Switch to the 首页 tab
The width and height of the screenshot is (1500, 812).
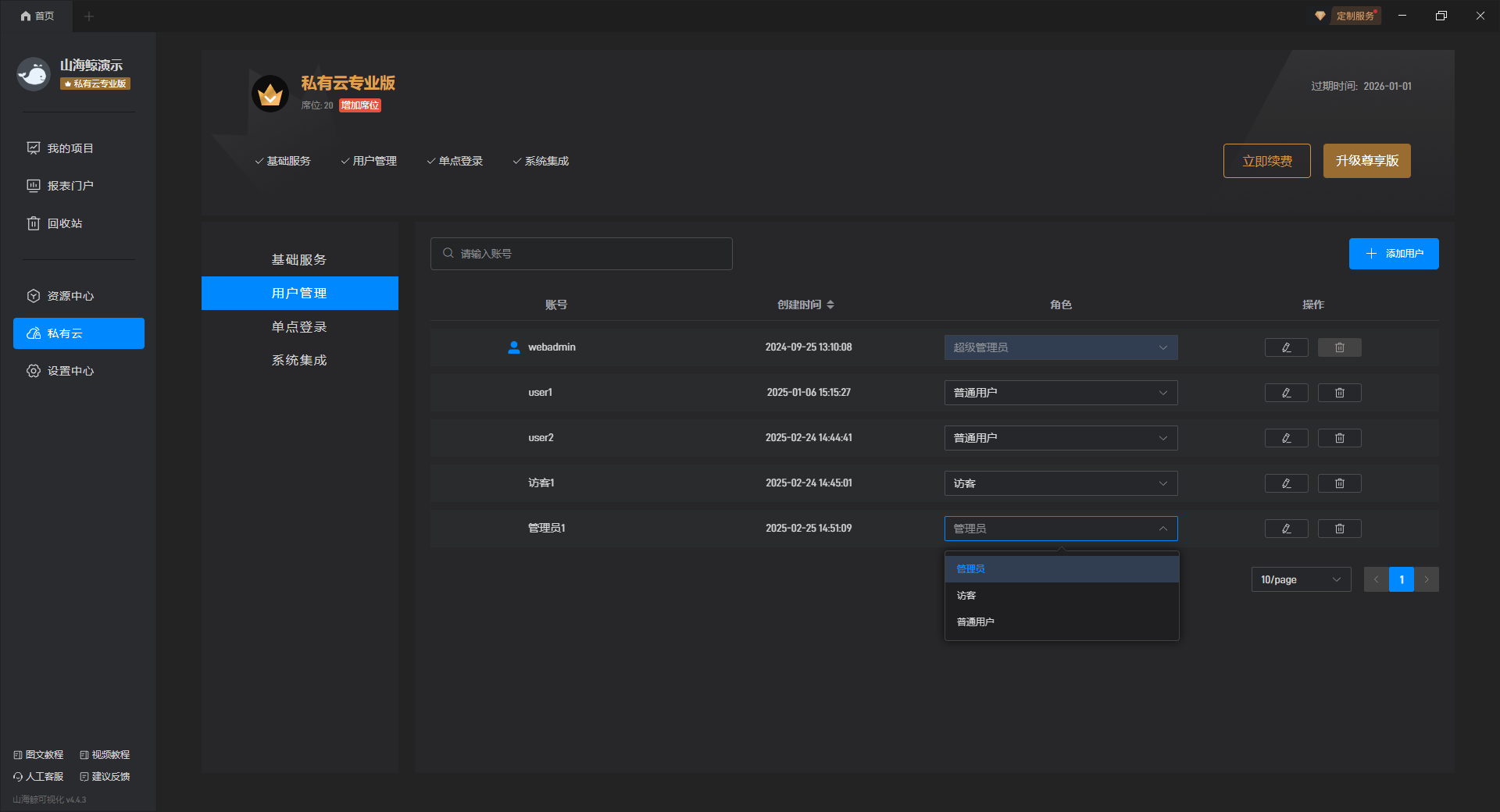[x=37, y=16]
